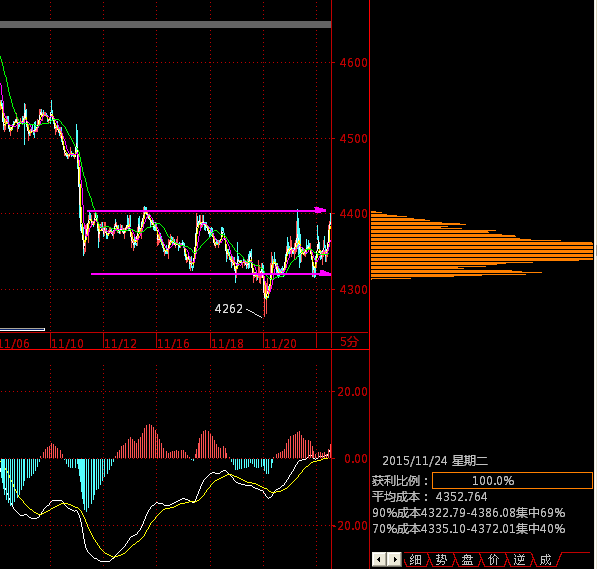Click the orange chip distribution peak
The image size is (597, 569).
click(x=482, y=250)
